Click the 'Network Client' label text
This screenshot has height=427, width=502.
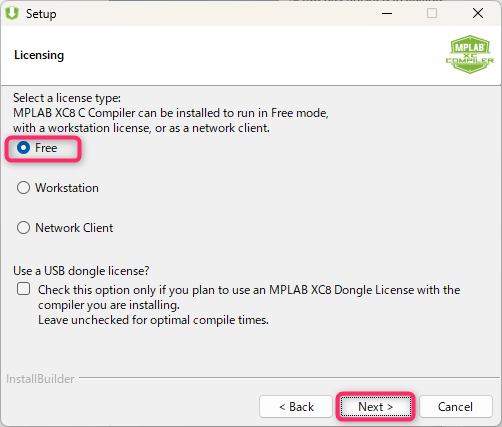point(74,228)
